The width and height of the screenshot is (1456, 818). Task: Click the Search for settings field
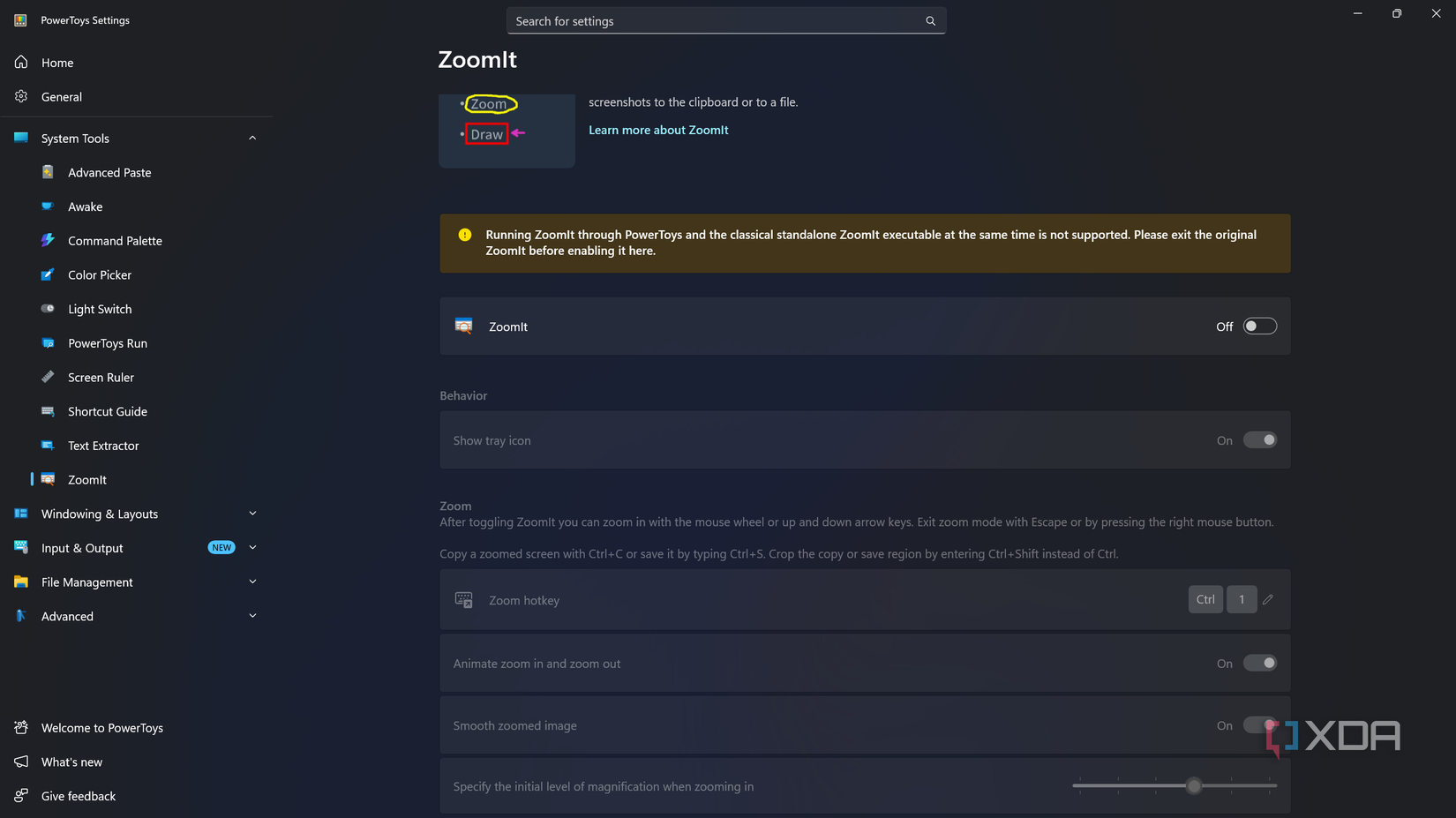click(725, 21)
